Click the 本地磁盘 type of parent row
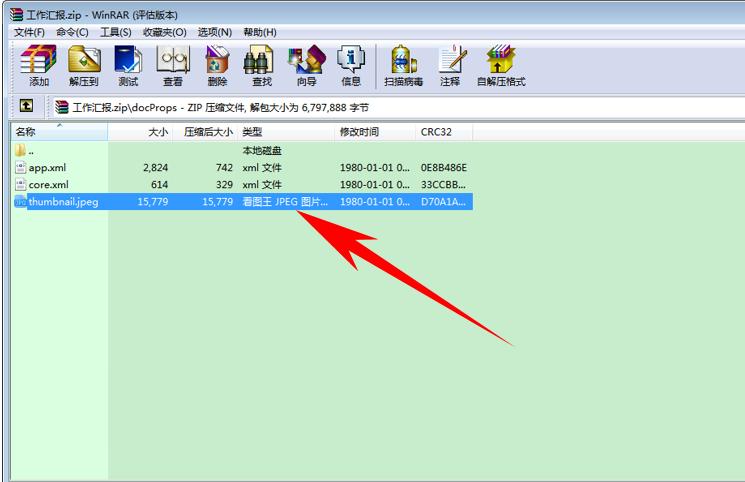Screen dimensions: 745x482 click(262, 151)
